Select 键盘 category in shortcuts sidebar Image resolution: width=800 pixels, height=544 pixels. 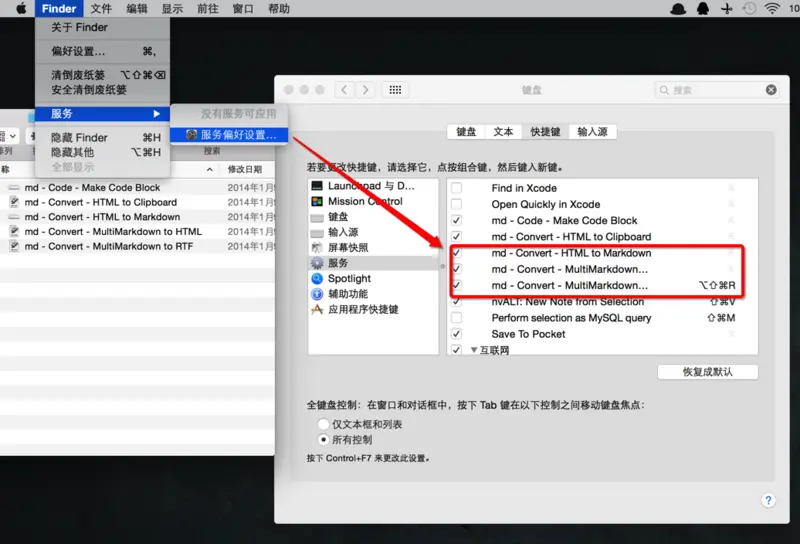point(373,217)
